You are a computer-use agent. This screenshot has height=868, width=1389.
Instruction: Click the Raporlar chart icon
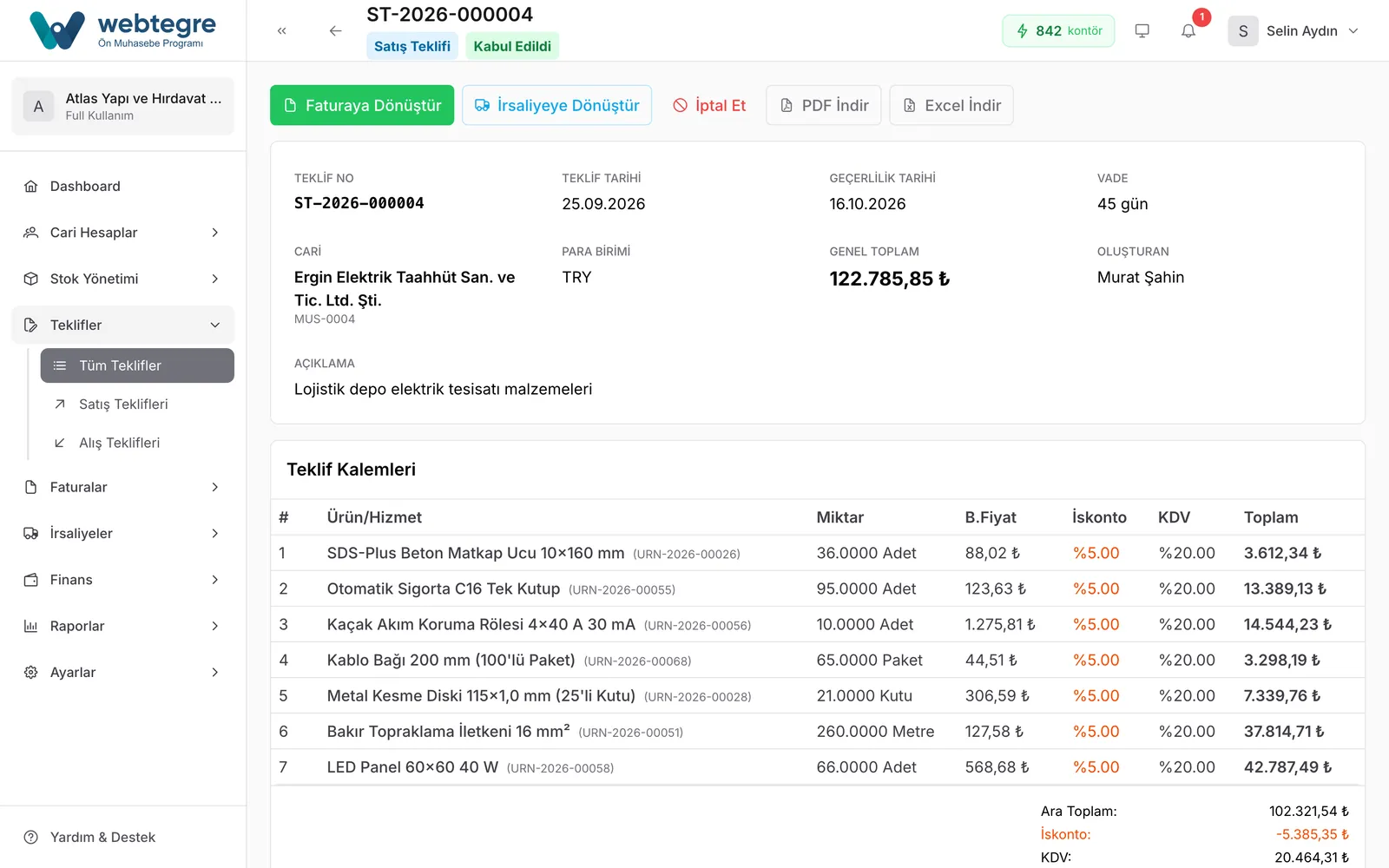point(31,626)
